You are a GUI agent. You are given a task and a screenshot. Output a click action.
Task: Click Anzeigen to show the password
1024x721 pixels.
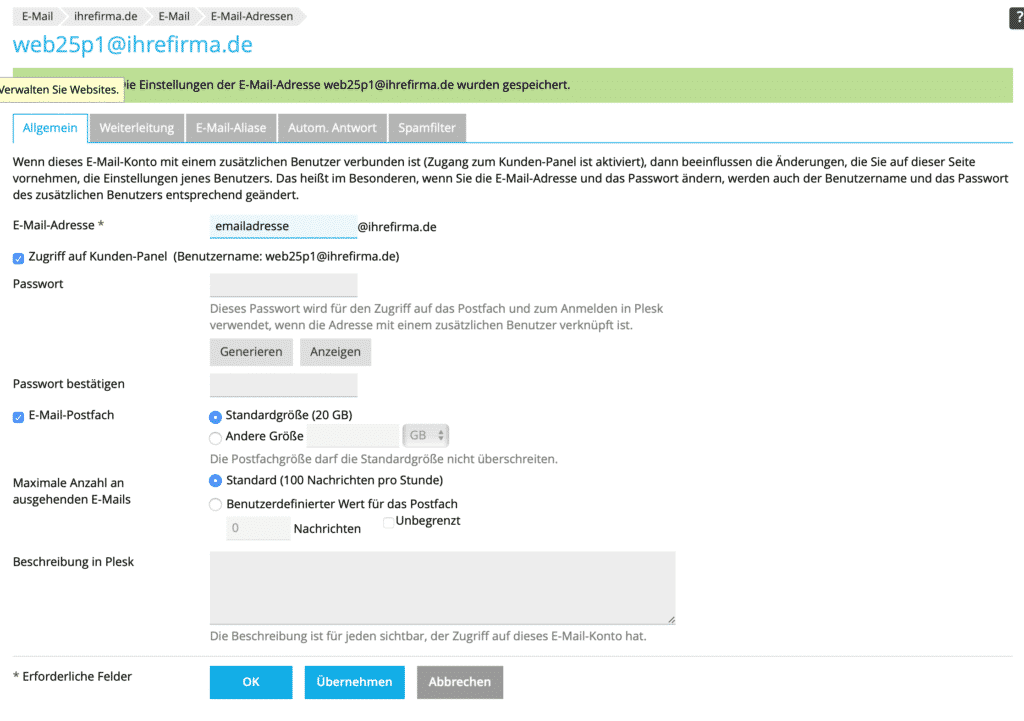(x=335, y=352)
